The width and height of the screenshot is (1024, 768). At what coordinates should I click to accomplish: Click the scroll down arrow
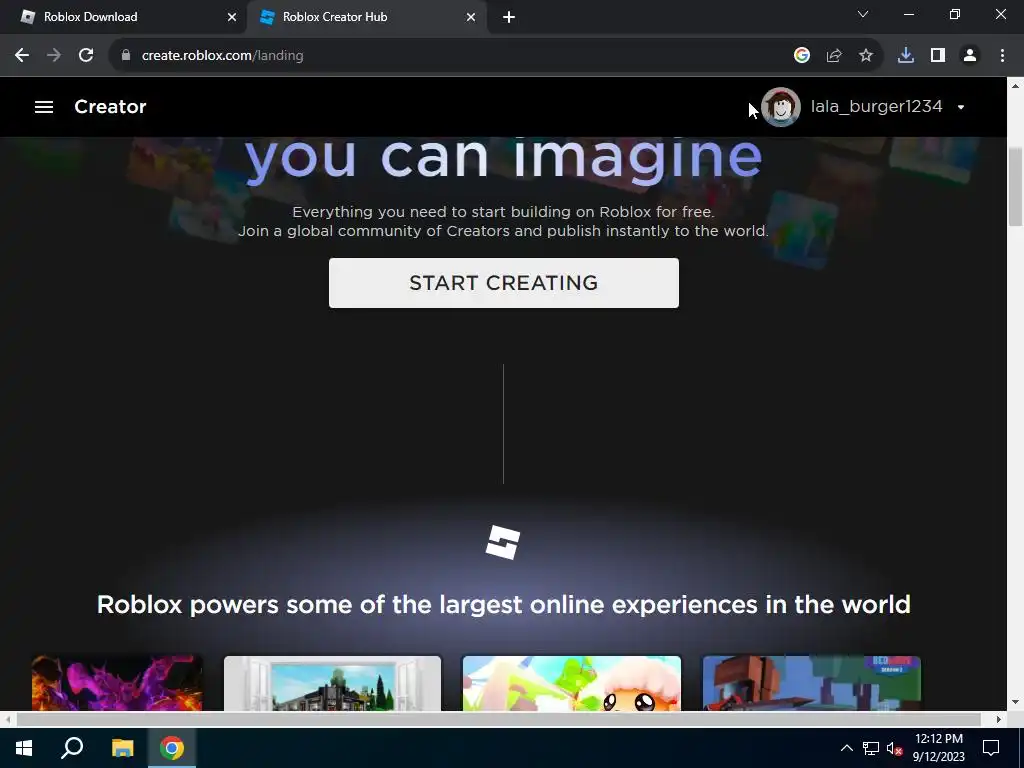(1015, 703)
